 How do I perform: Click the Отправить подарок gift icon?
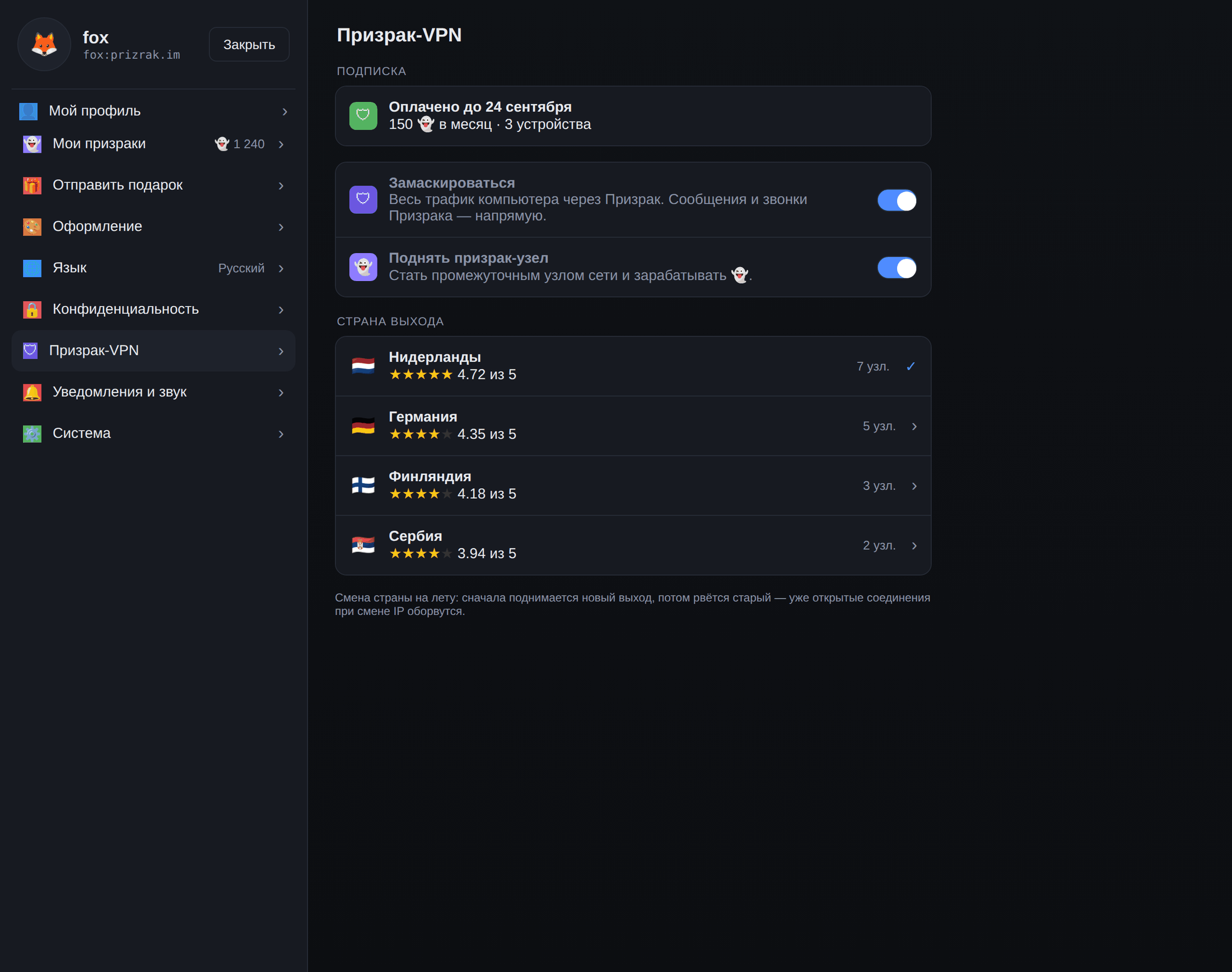tap(32, 185)
